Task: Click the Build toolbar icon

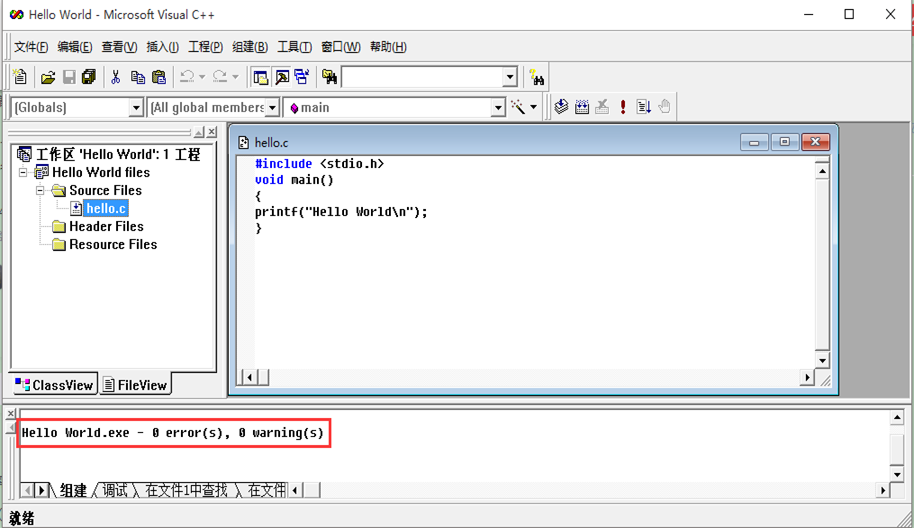Action: [582, 107]
